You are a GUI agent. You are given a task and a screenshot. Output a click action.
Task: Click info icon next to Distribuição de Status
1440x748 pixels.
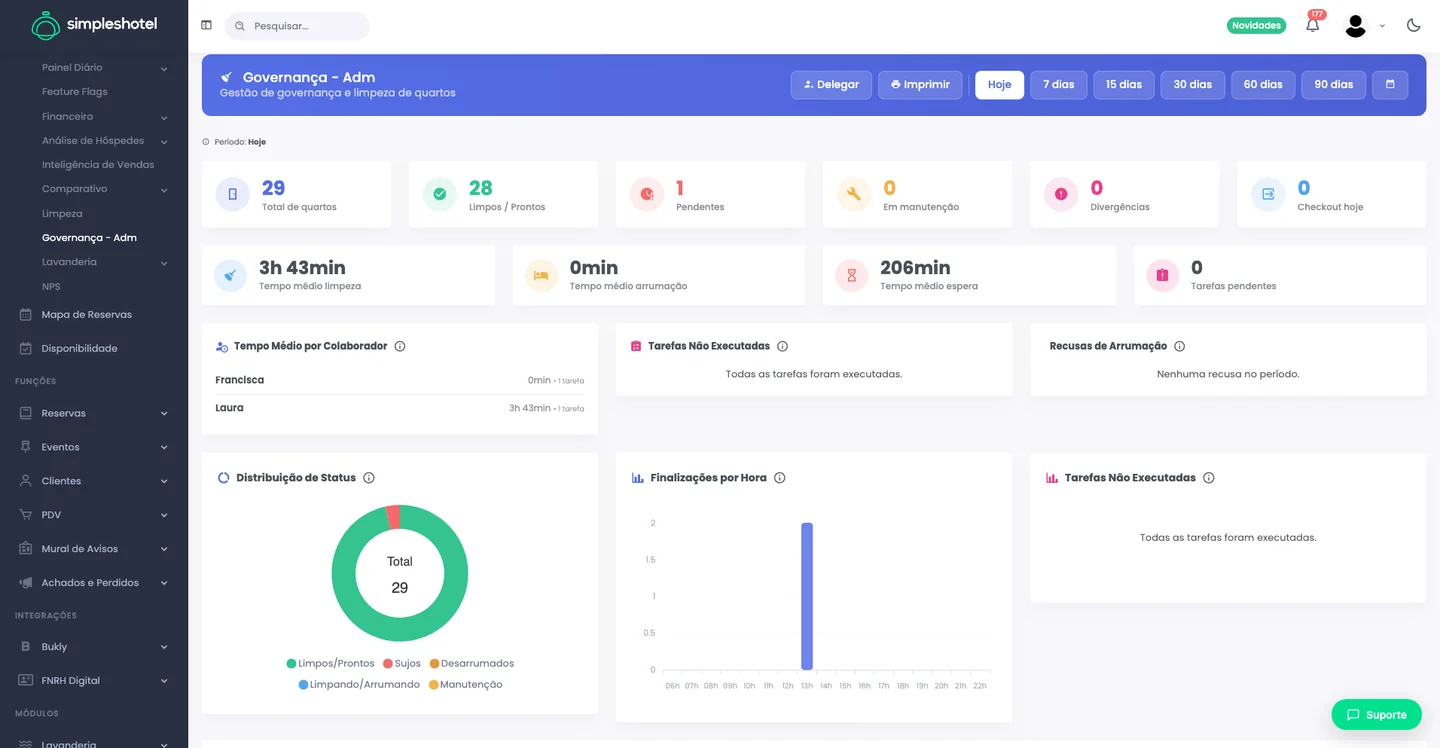point(369,478)
